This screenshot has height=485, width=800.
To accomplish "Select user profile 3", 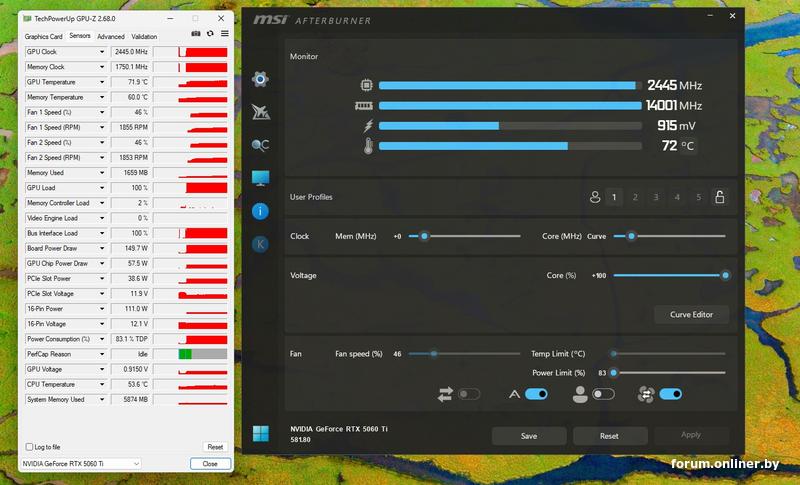I will [x=656, y=197].
